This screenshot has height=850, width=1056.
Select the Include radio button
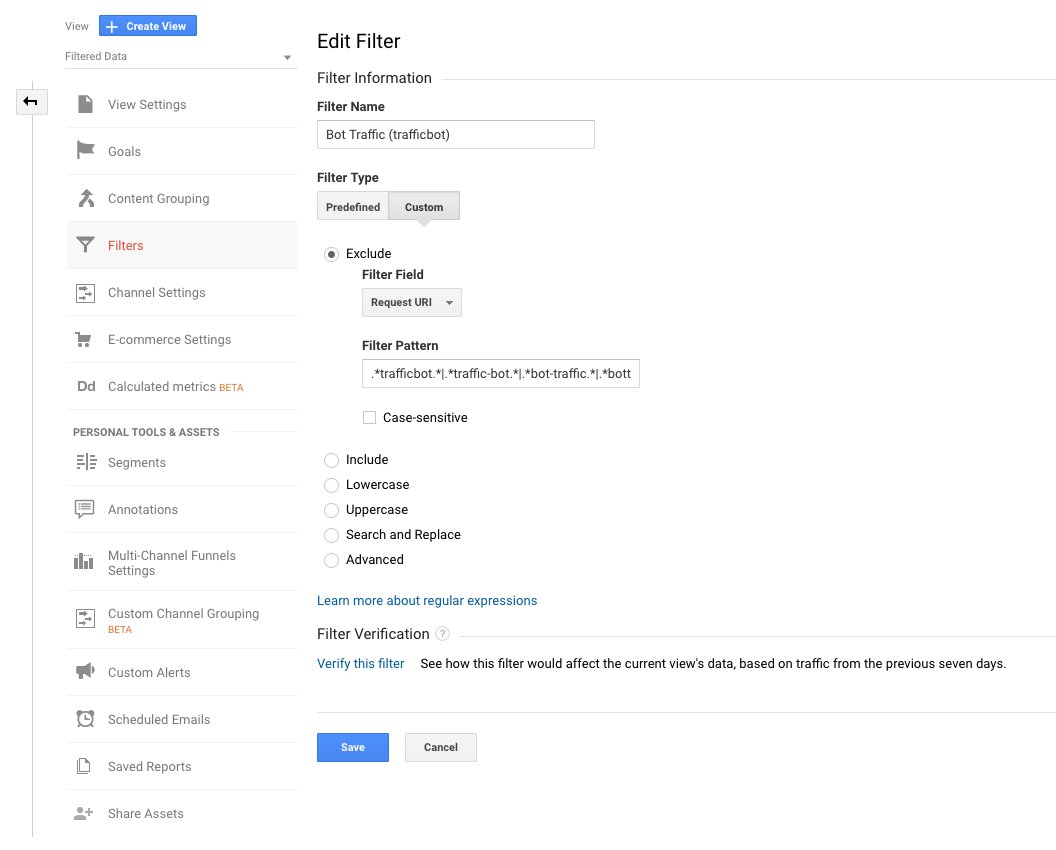pos(331,460)
